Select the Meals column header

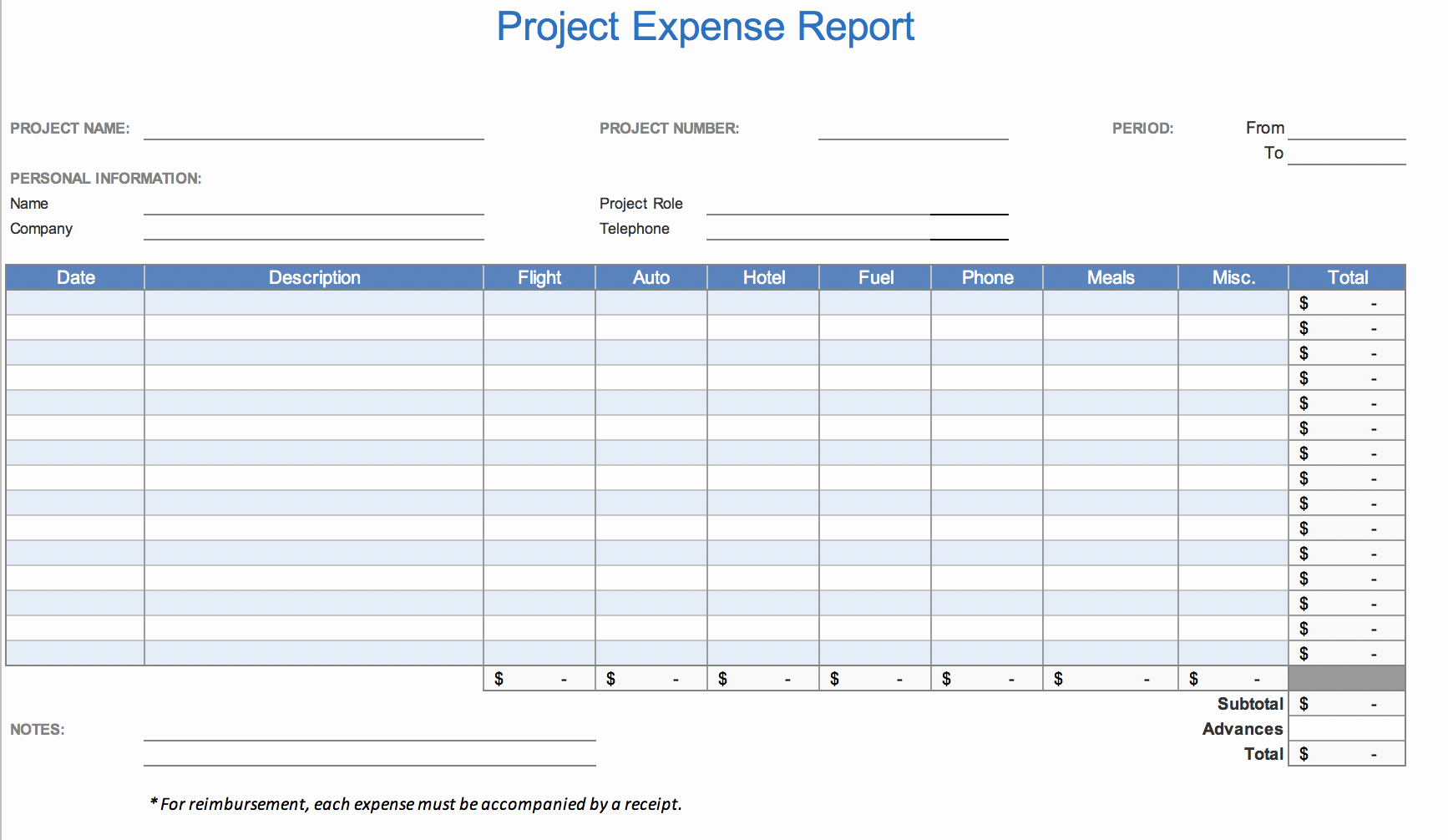click(x=1111, y=277)
